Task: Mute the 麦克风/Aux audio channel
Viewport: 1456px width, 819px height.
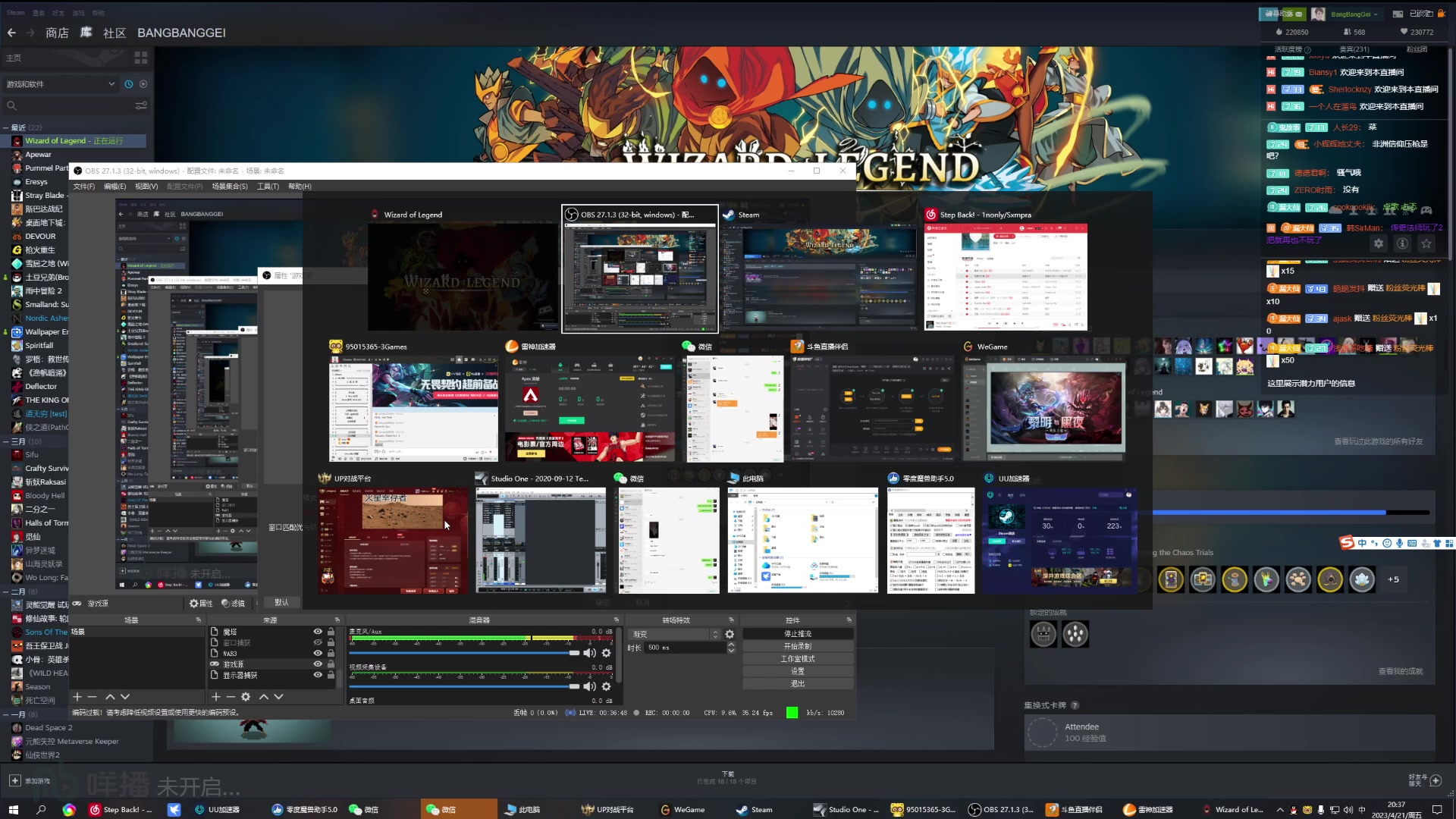Action: [x=589, y=653]
